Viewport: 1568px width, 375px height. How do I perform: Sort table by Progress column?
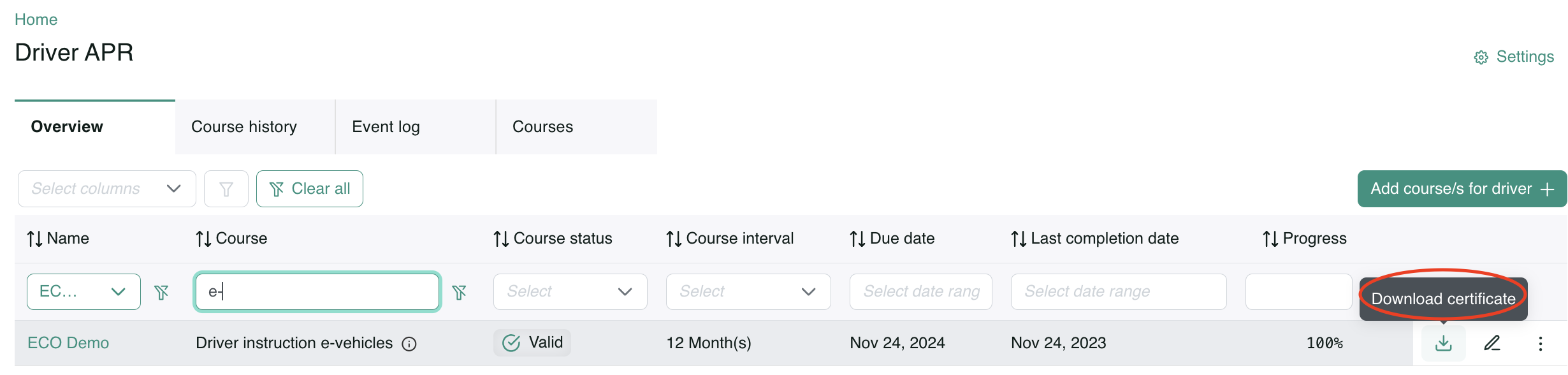coord(1270,239)
